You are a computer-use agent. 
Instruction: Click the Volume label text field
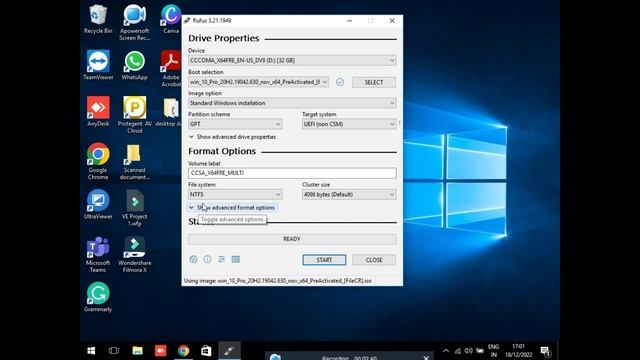pyautogui.click(x=292, y=173)
